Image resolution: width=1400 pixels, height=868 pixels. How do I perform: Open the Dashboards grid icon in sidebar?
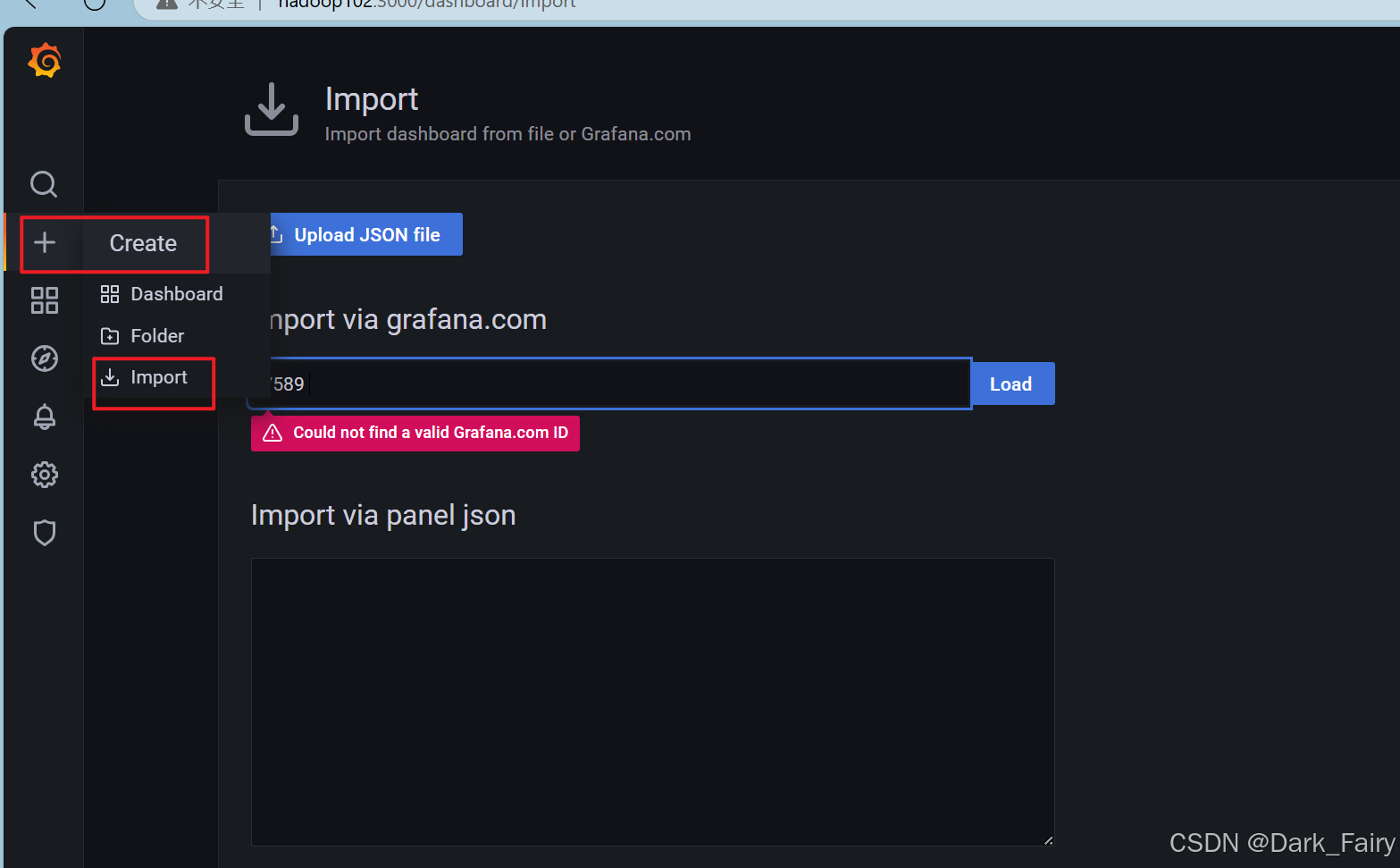point(45,300)
